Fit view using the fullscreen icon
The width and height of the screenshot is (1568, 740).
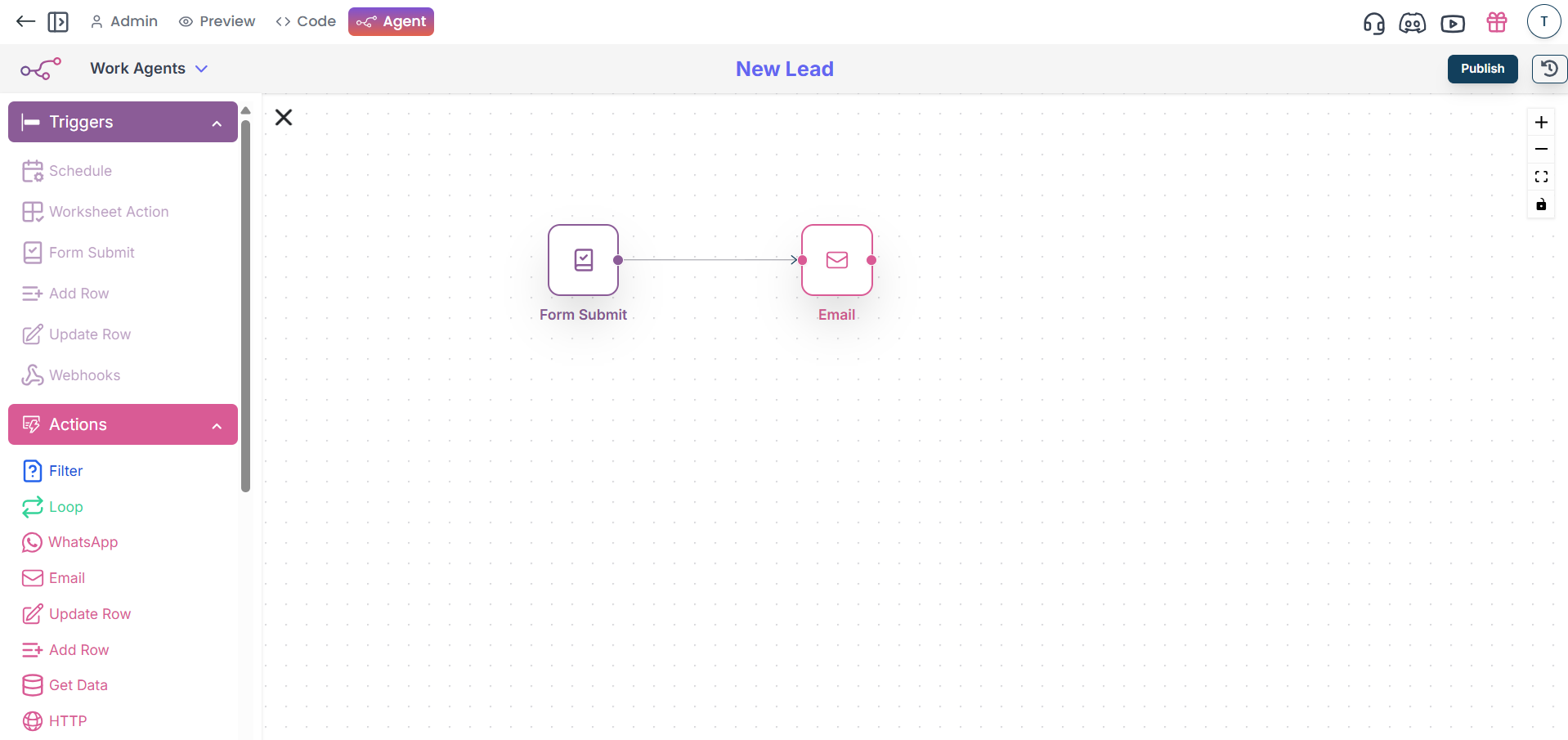tap(1541, 177)
